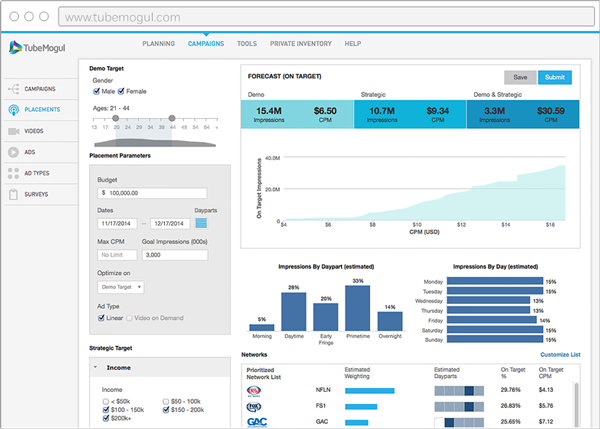Image resolution: width=600 pixels, height=429 pixels.
Task: Enable Video on Demand ad type
Action: [x=129, y=318]
